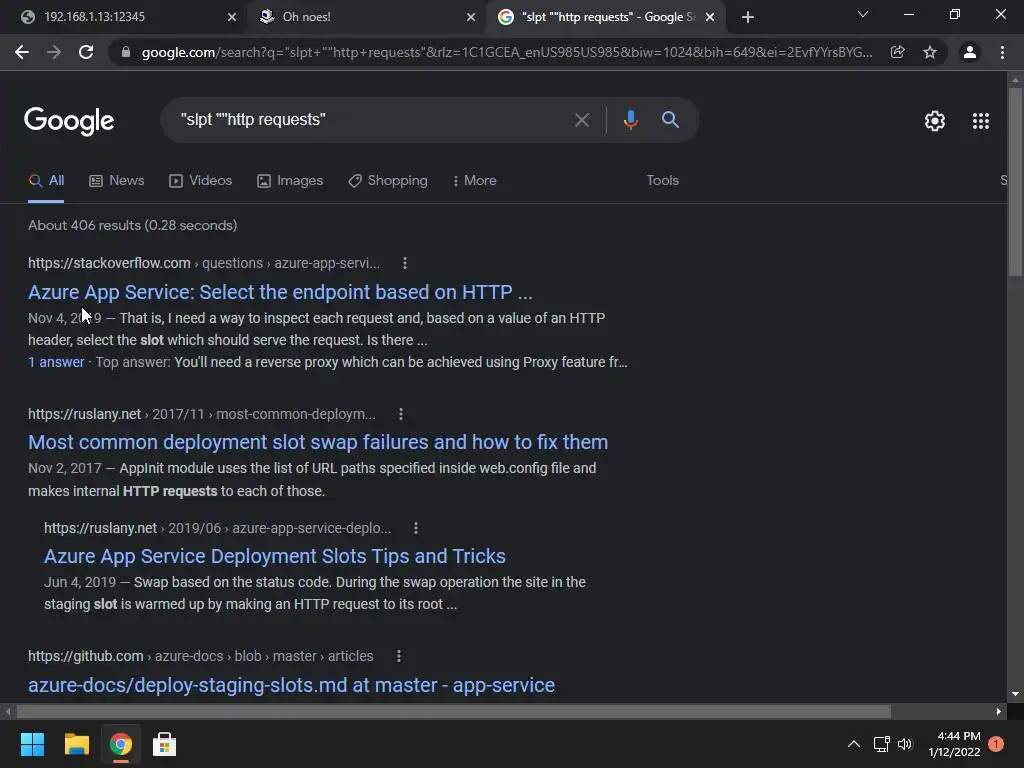Click the scroll down arrow
The height and width of the screenshot is (768, 1024).
click(1015, 694)
